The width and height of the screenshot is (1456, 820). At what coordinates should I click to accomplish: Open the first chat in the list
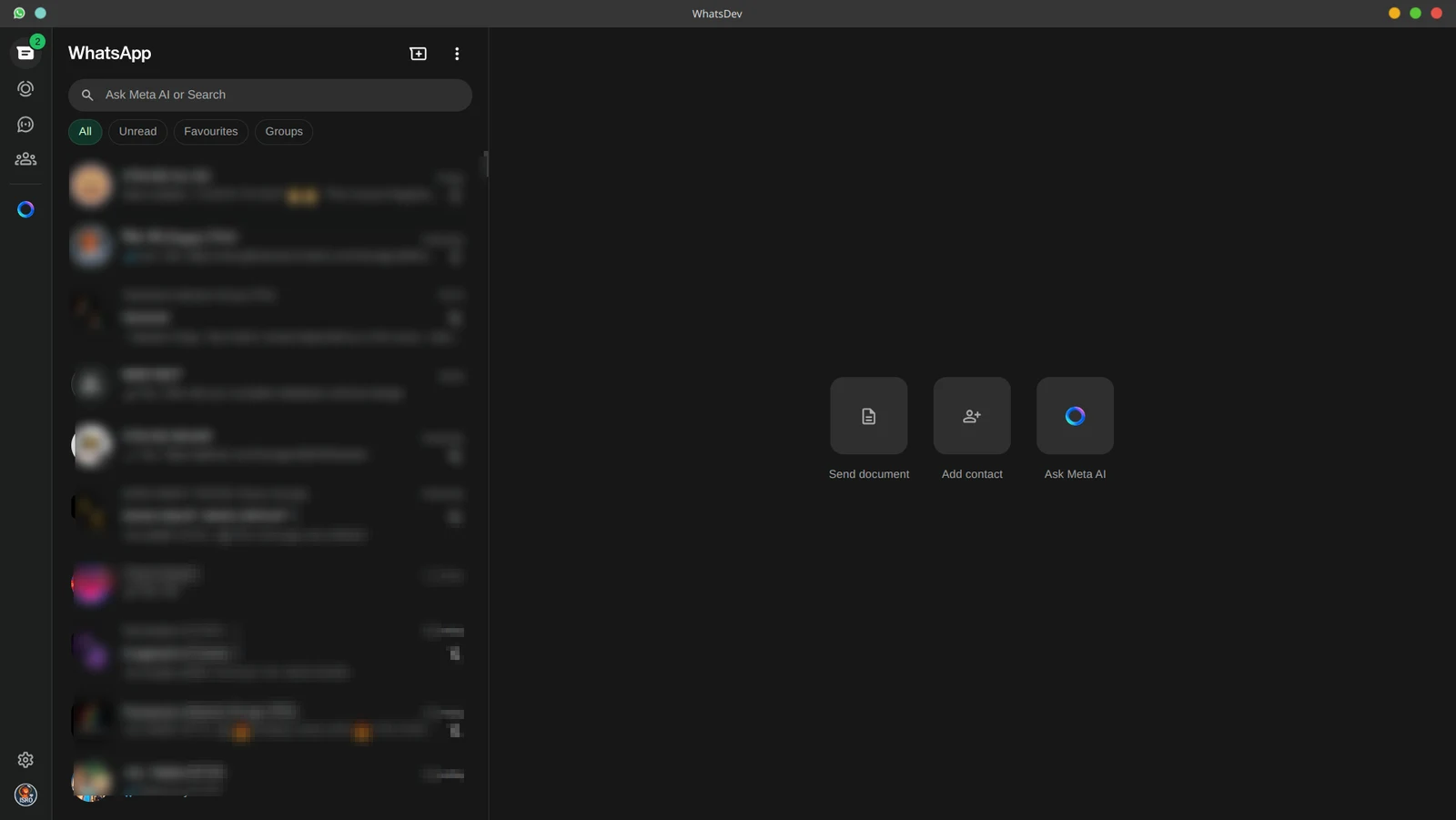tap(269, 185)
